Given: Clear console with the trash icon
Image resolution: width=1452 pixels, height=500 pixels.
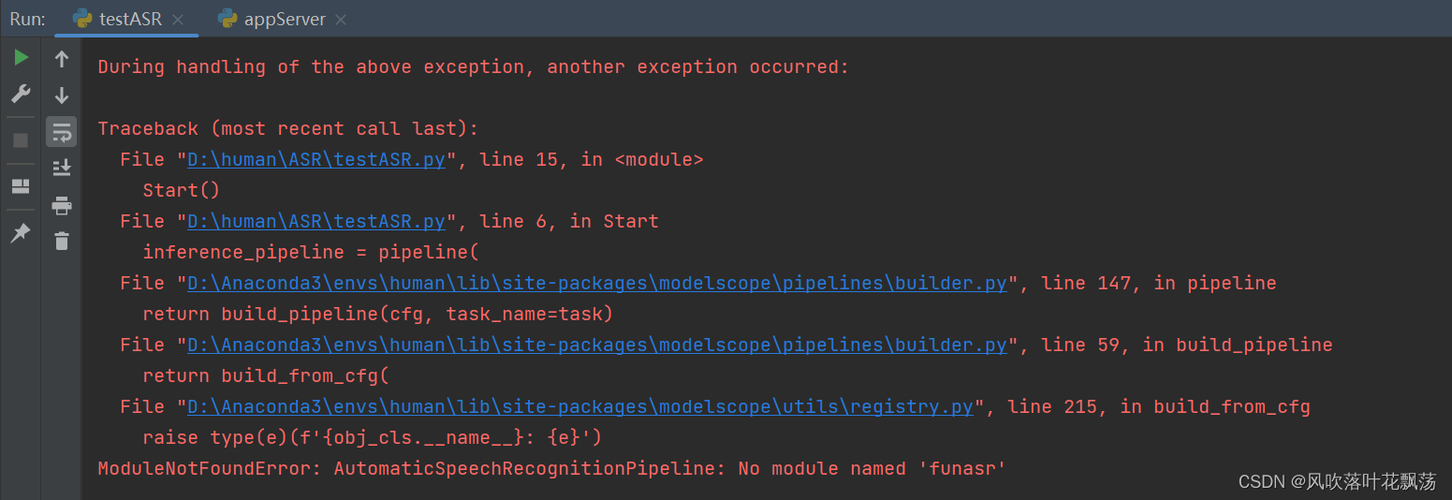Looking at the screenshot, I should (x=61, y=241).
